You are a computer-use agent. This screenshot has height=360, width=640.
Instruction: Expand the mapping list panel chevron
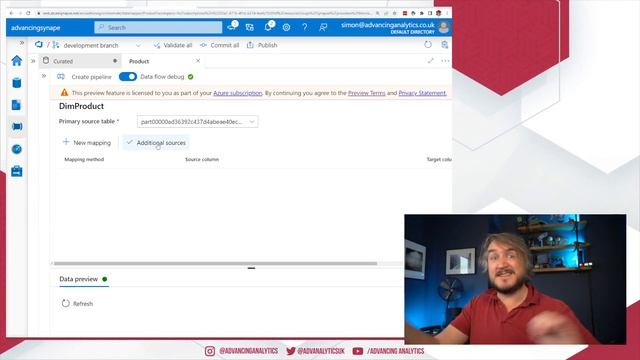(44, 76)
